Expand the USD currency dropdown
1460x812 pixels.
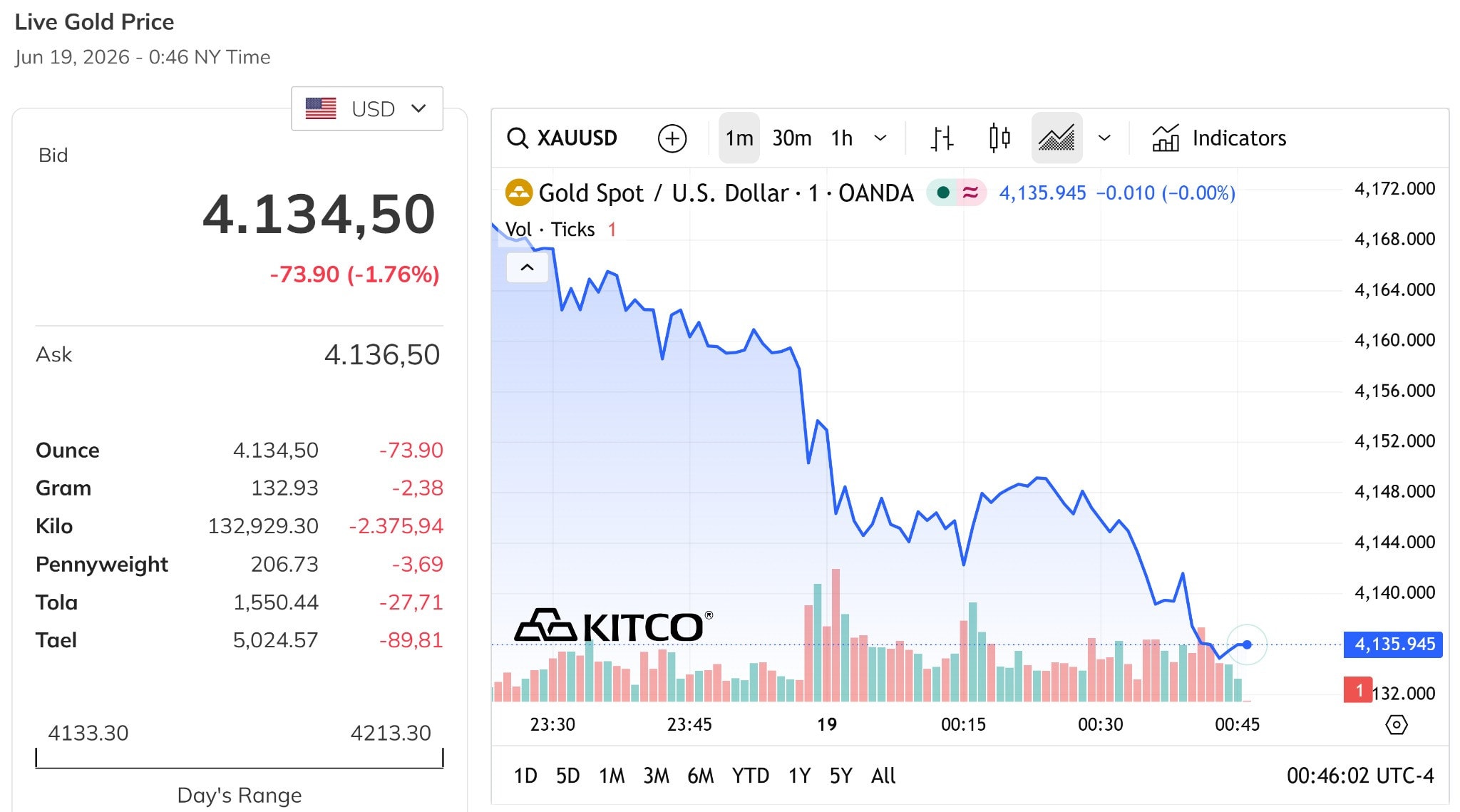tap(367, 108)
